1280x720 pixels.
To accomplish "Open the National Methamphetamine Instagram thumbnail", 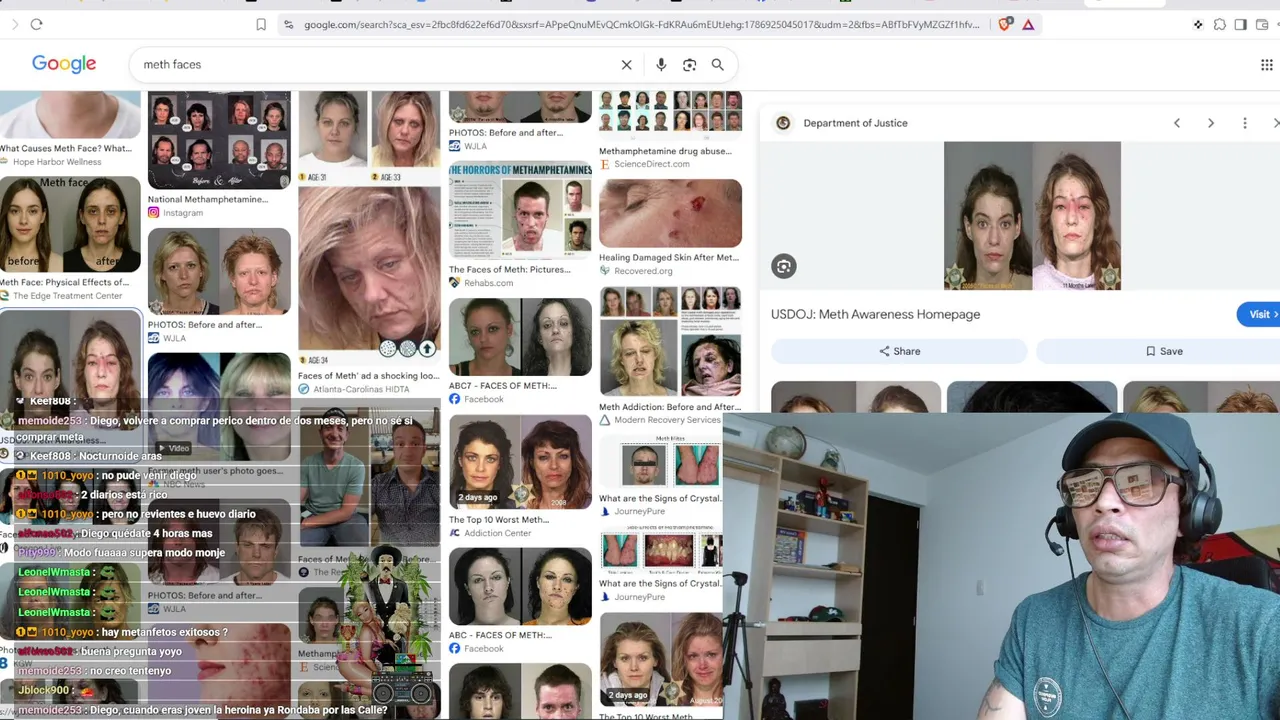I will pos(219,140).
